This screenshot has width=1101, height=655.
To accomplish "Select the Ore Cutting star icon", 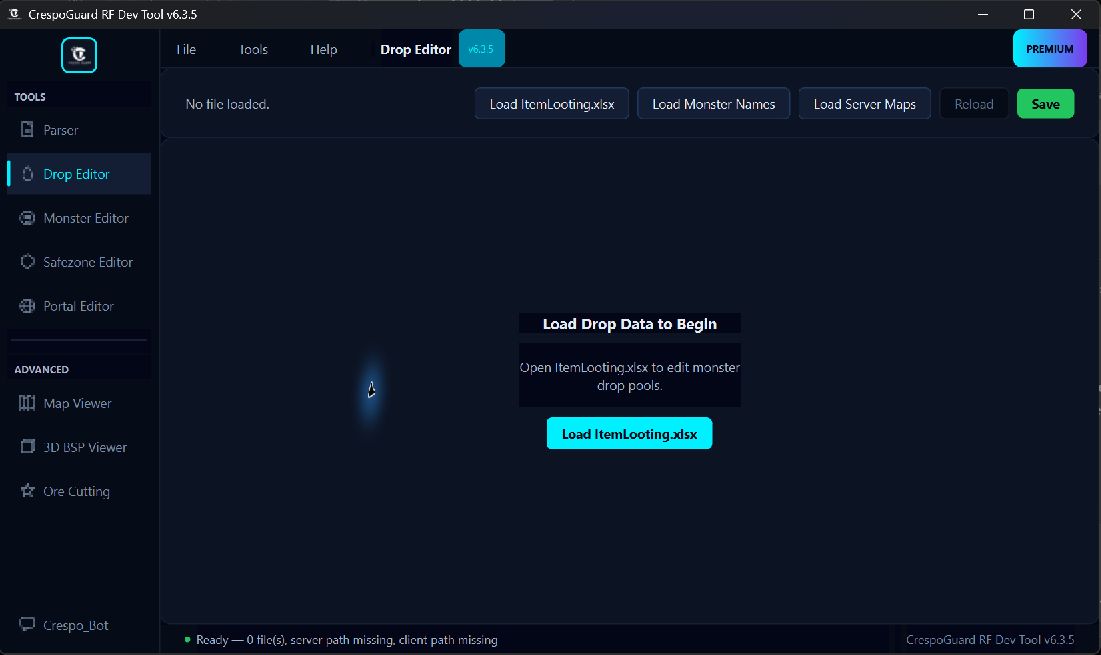I will 27,491.
